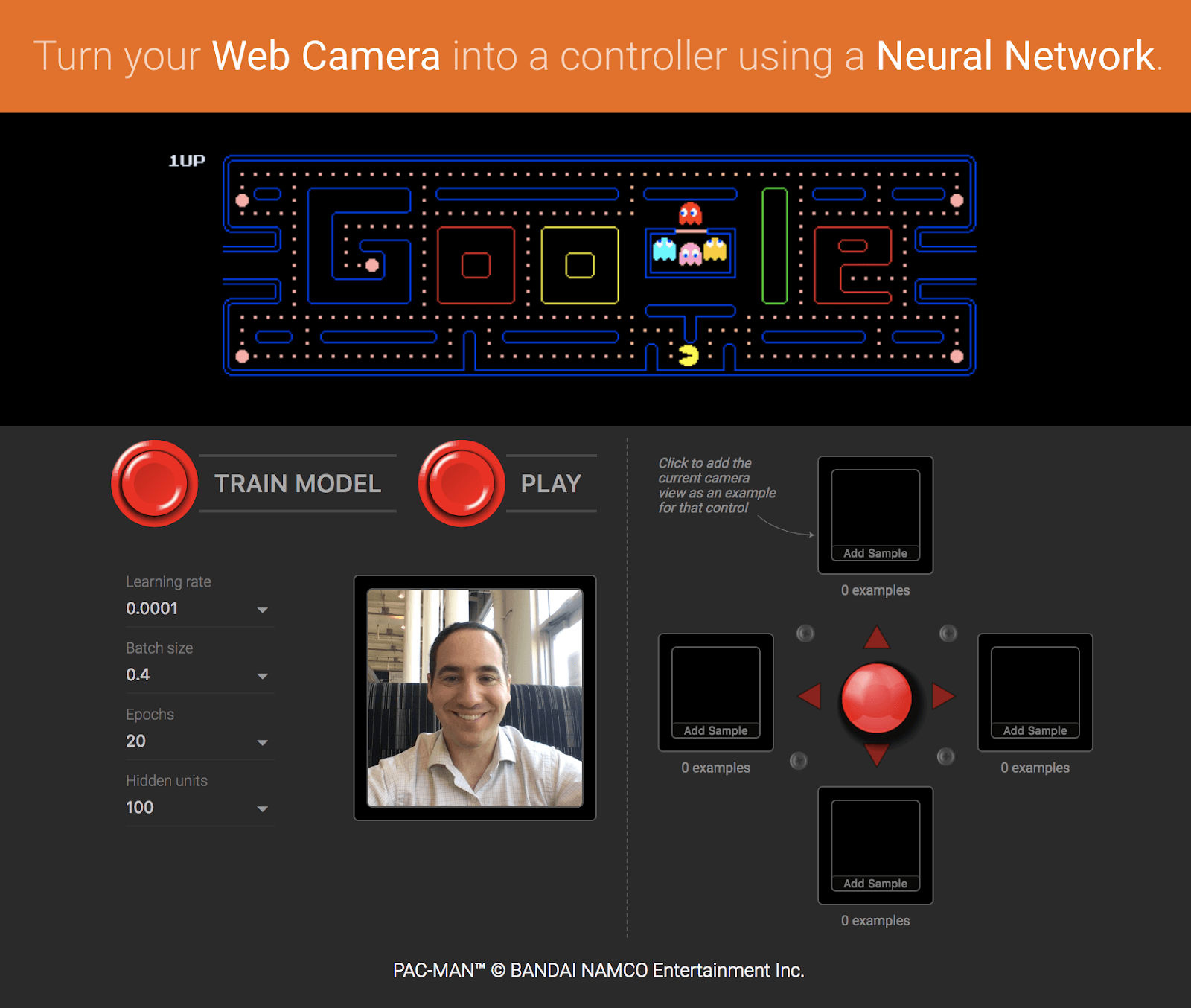Click the 0 examples text under down control
The image size is (1191, 1008).
875,921
